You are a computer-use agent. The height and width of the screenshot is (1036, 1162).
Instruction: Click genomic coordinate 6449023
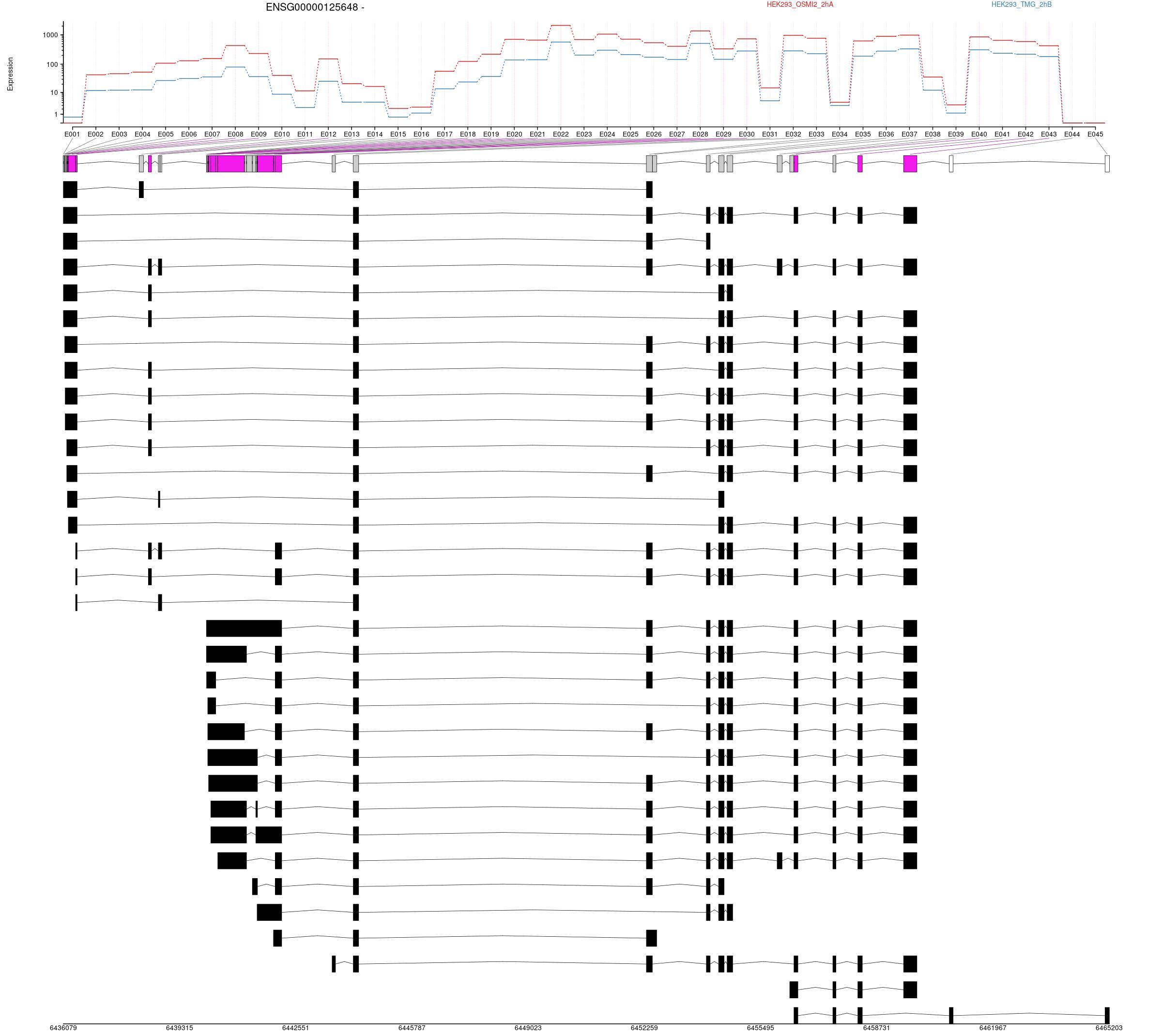[x=528, y=1028]
